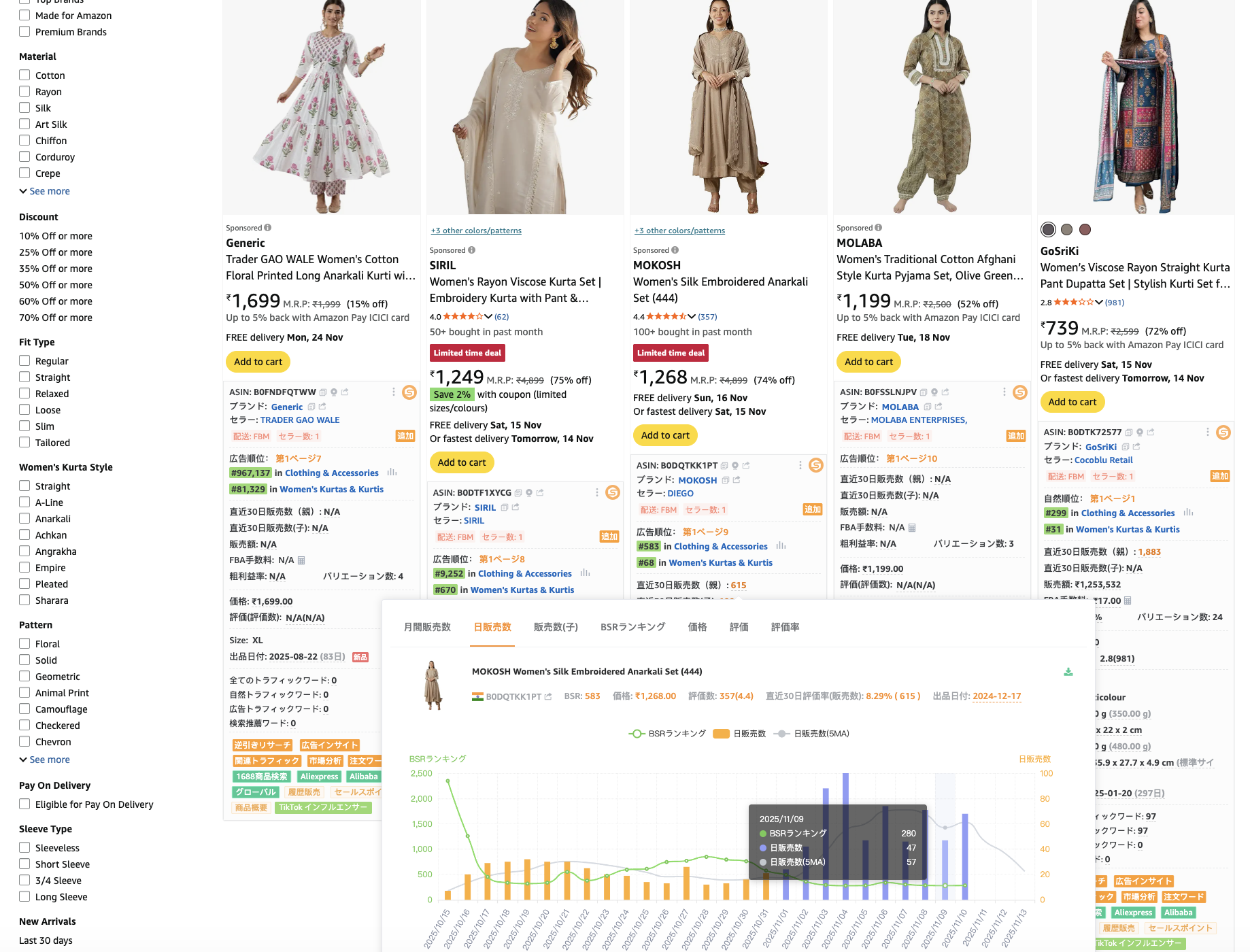This screenshot has height=952, width=1250.
Task: Open bar chart icon next to Clothing & Accessories rank
Action: [392, 473]
